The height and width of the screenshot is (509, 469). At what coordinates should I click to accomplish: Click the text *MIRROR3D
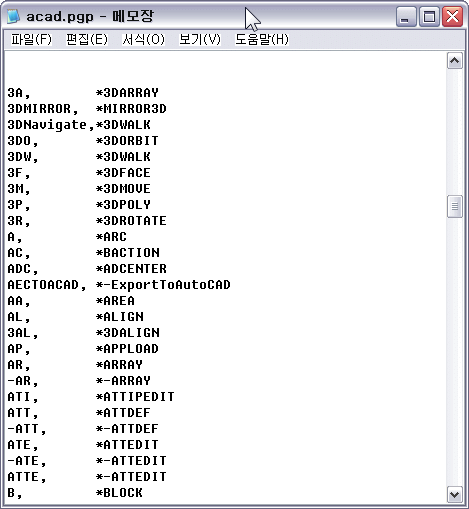[131, 109]
